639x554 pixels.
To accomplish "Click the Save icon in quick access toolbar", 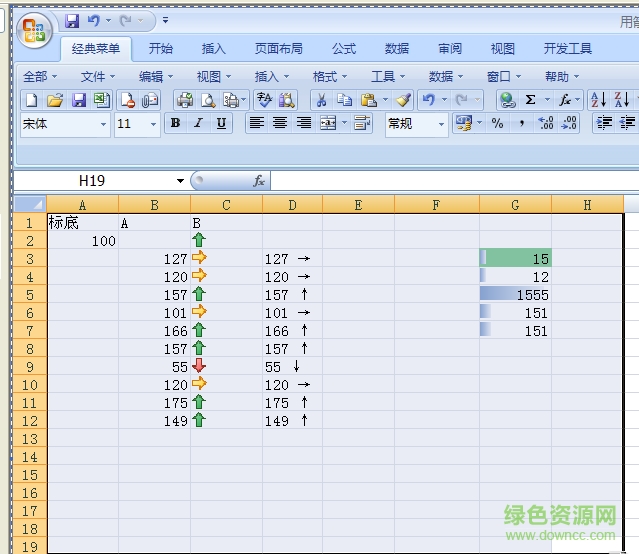I will tap(72, 20).
